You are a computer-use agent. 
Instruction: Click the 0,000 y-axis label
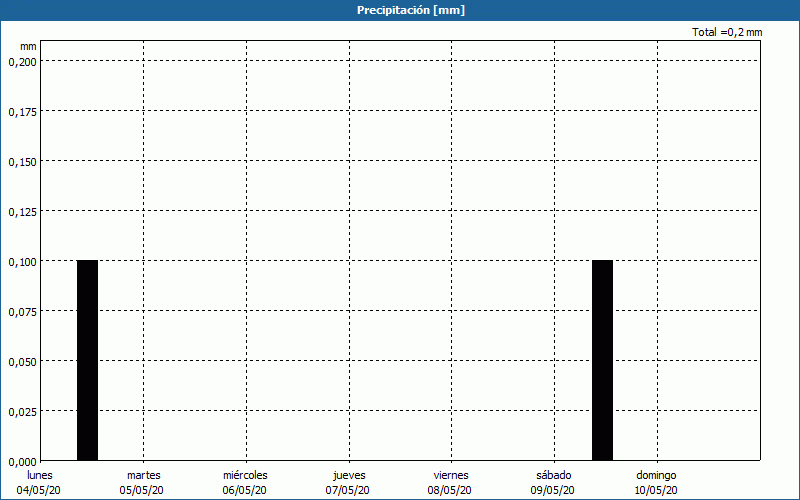click(x=22, y=462)
